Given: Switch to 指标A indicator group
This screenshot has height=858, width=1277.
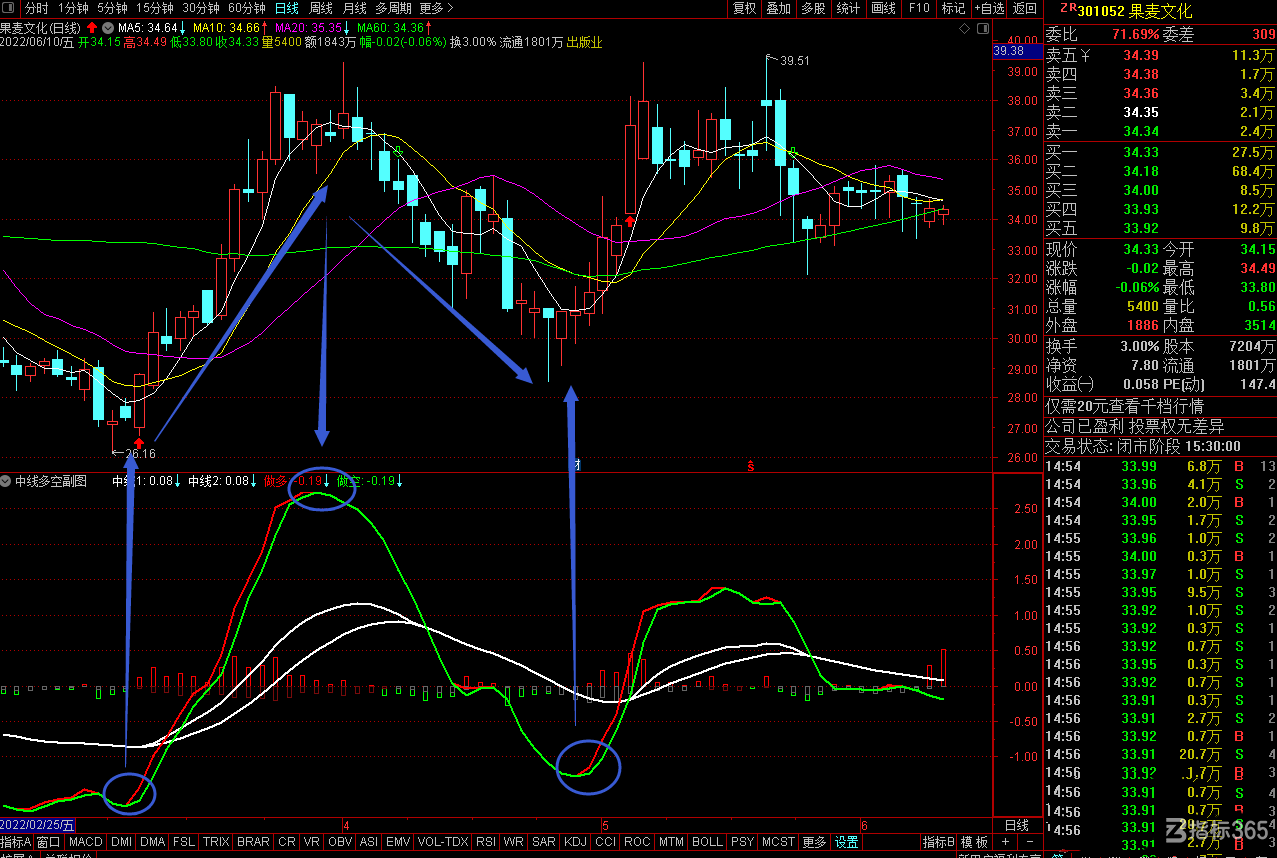Looking at the screenshot, I should [x=16, y=842].
